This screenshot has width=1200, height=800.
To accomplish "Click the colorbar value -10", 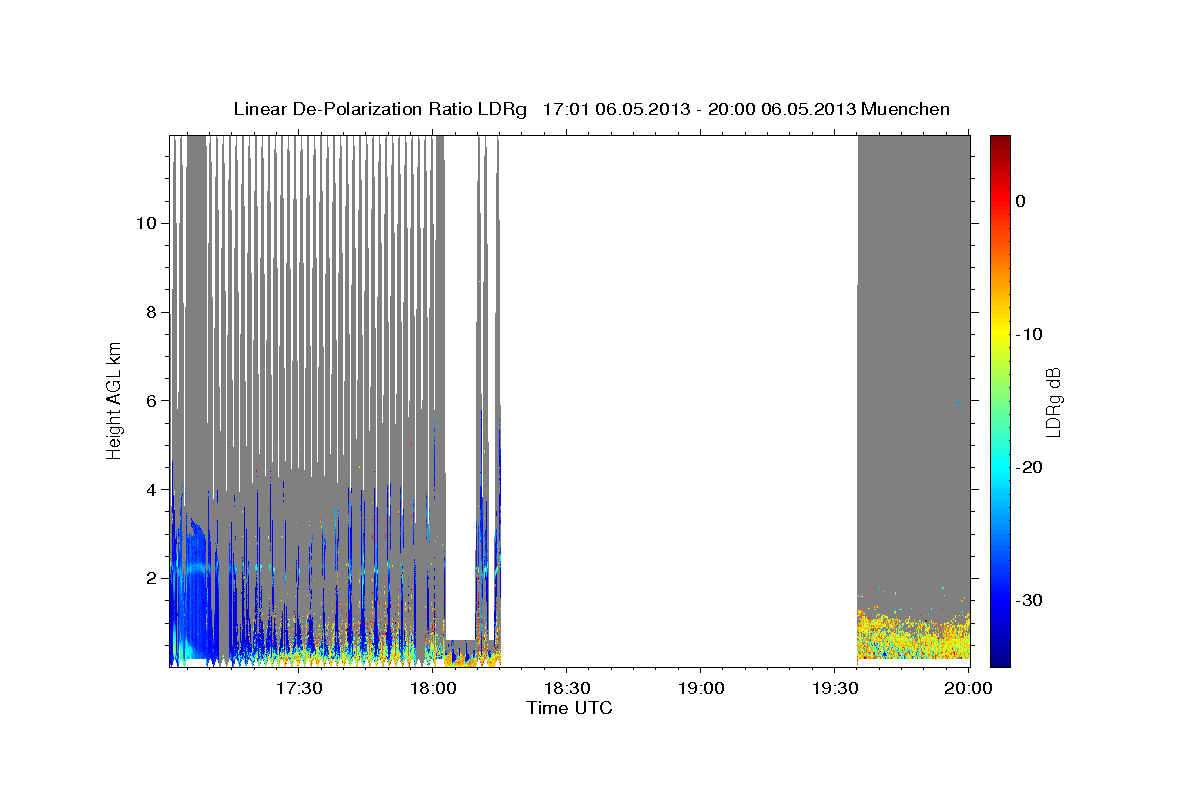I will click(1029, 334).
